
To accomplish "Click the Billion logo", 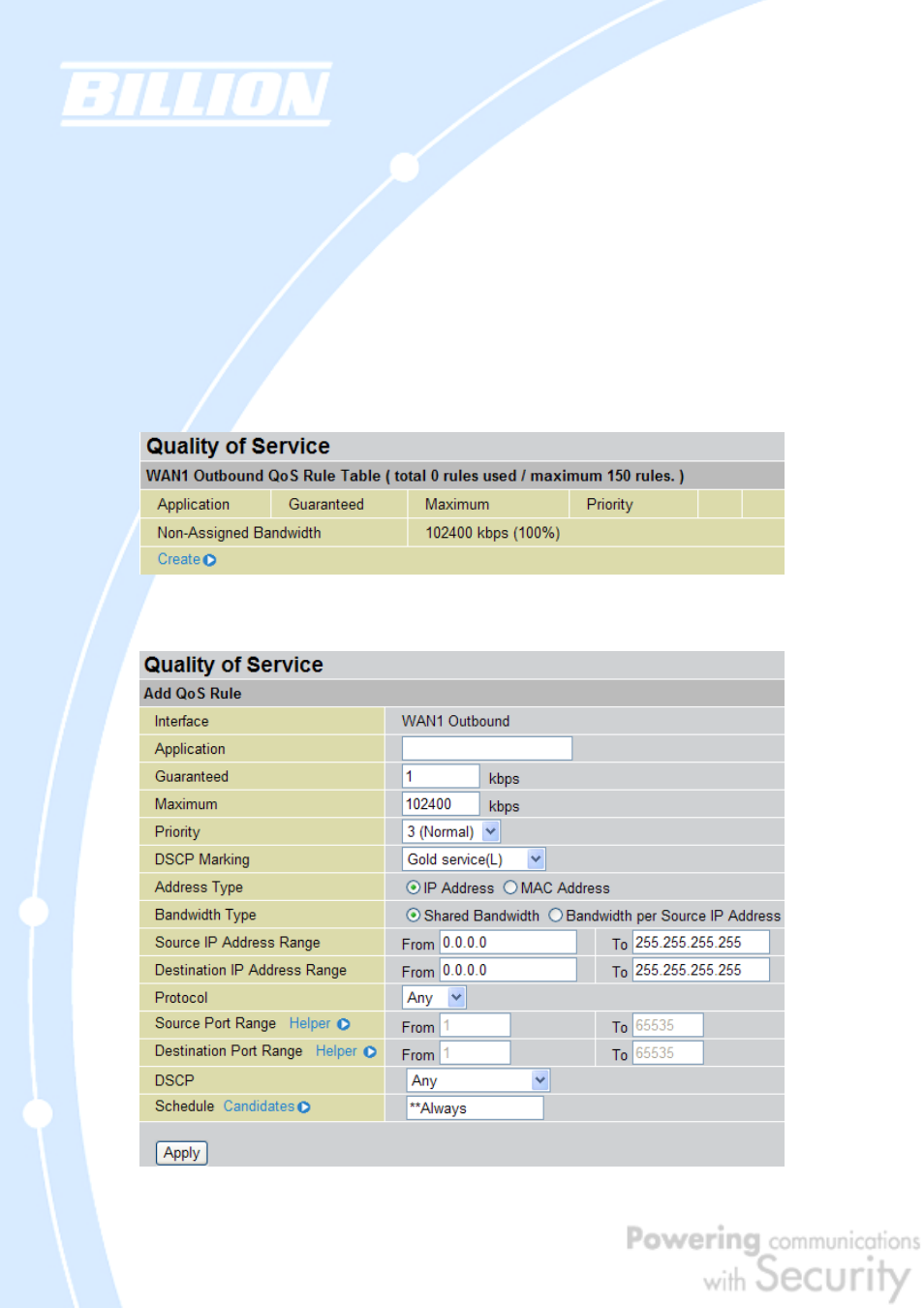I will 196,95.
